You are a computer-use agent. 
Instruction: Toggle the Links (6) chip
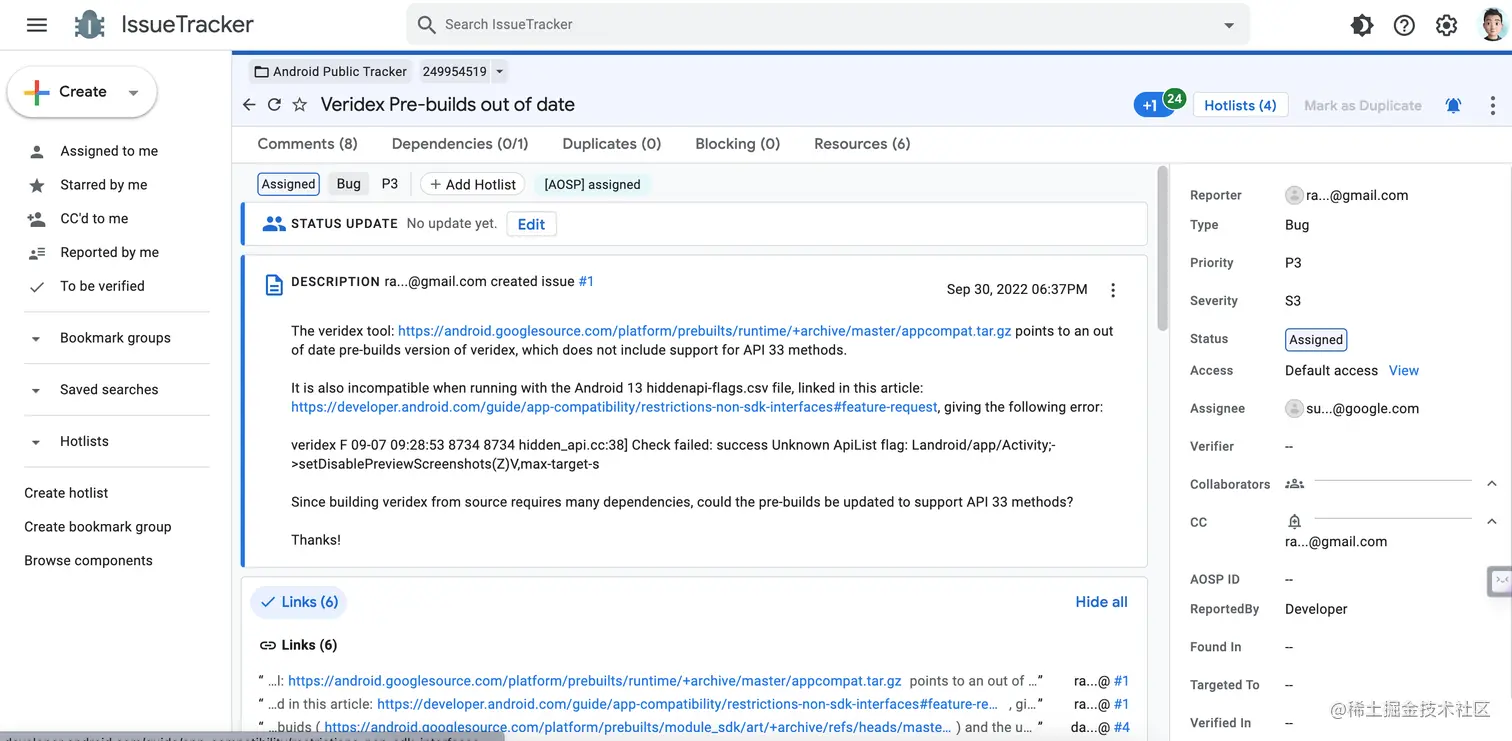pyautogui.click(x=298, y=602)
